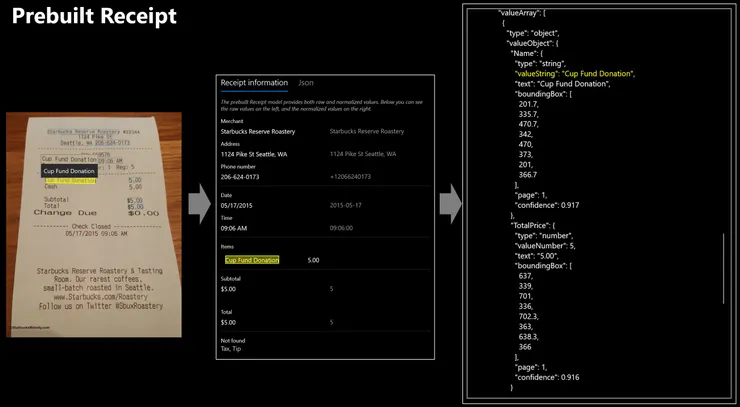The width and height of the screenshot is (740, 407).
Task: Click highlighted "valueString": "Cup Fund Donation" JSON line
Action: tap(575, 74)
